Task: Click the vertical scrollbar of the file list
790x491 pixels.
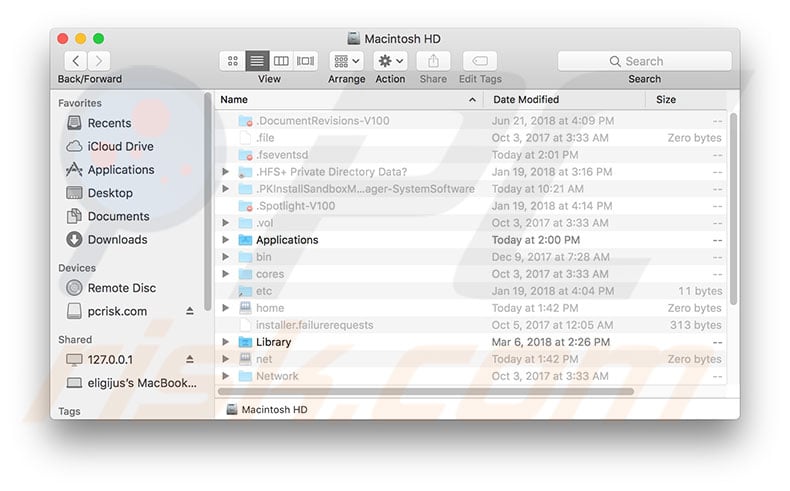Action: point(734,208)
